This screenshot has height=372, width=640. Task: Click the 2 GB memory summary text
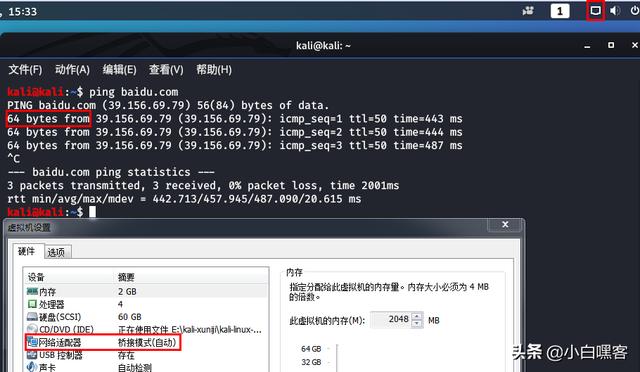127,292
